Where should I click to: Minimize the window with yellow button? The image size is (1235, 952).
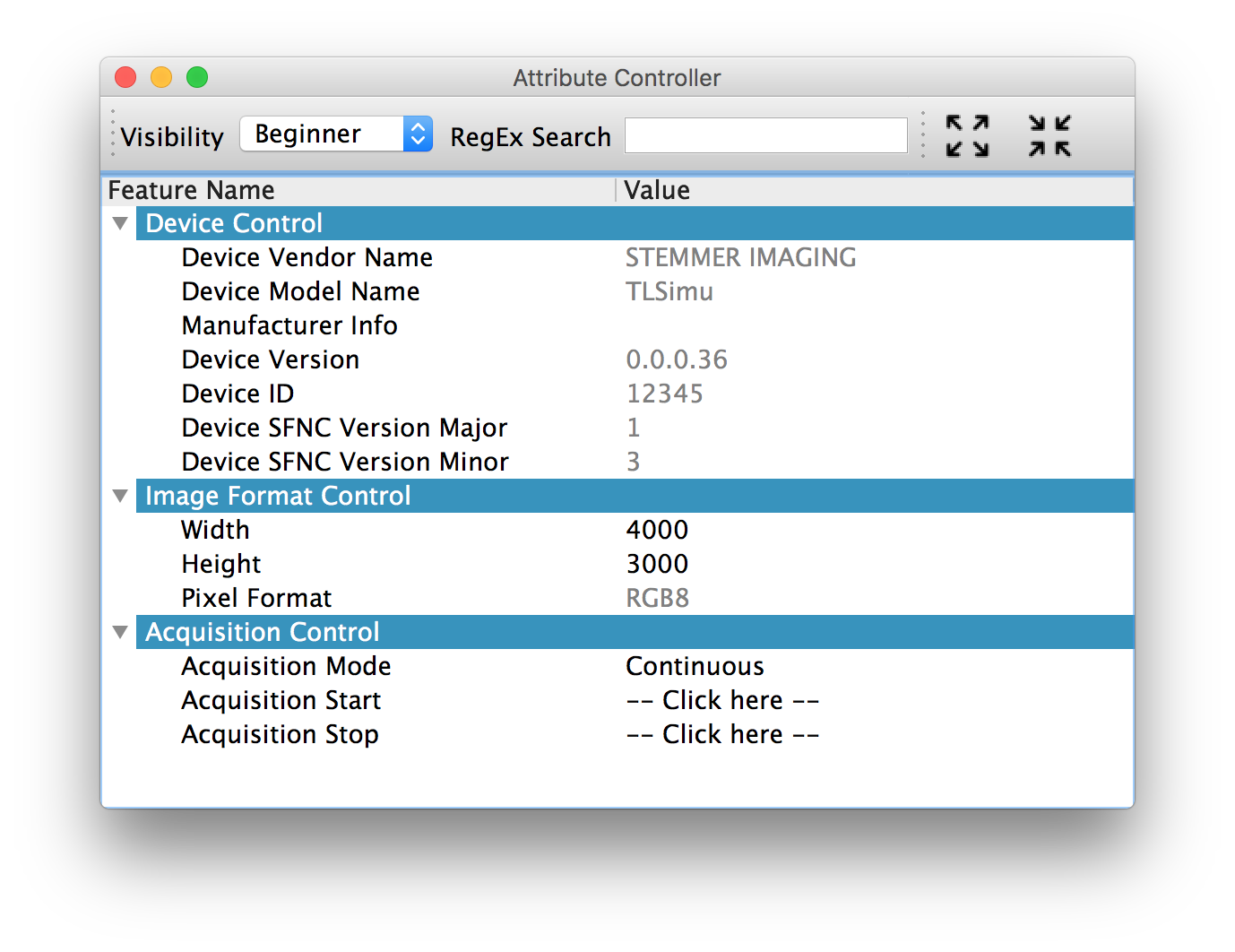click(161, 77)
